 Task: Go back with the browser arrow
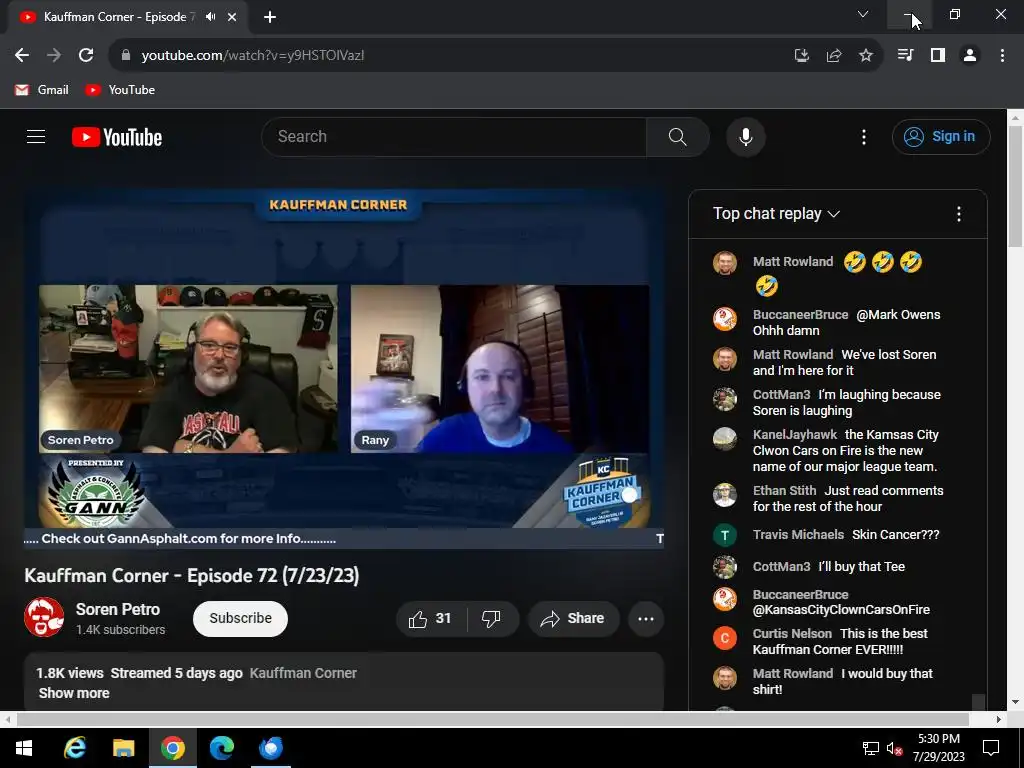click(22, 56)
